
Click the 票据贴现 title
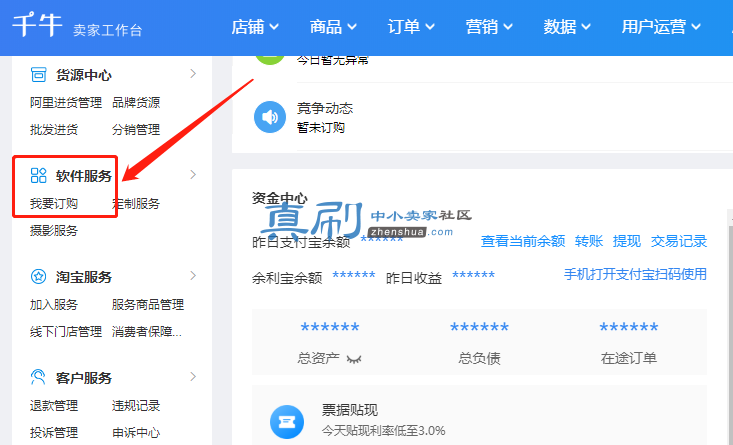pos(350,410)
